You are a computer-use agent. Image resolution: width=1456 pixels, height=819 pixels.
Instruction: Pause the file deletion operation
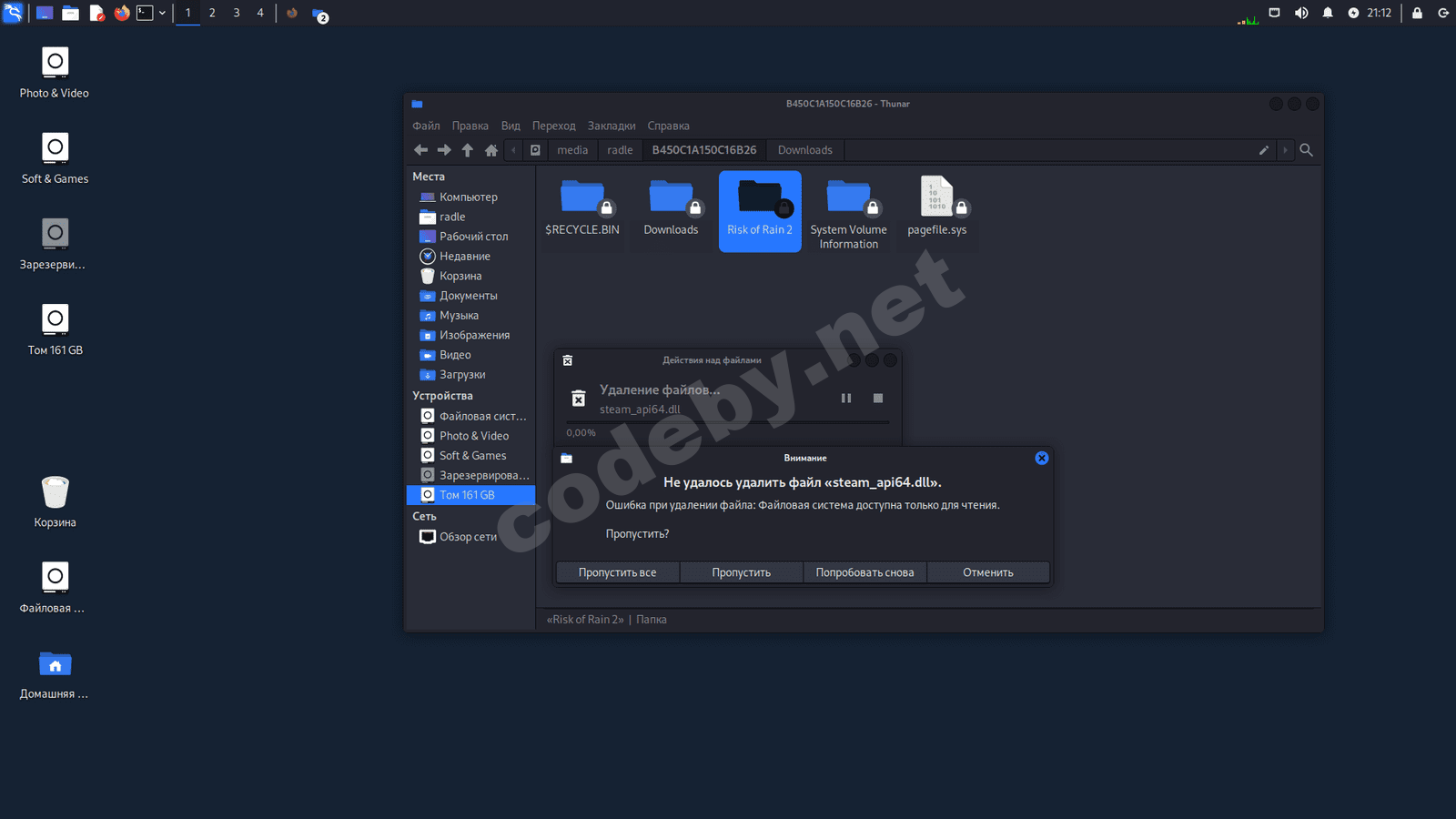pos(846,398)
